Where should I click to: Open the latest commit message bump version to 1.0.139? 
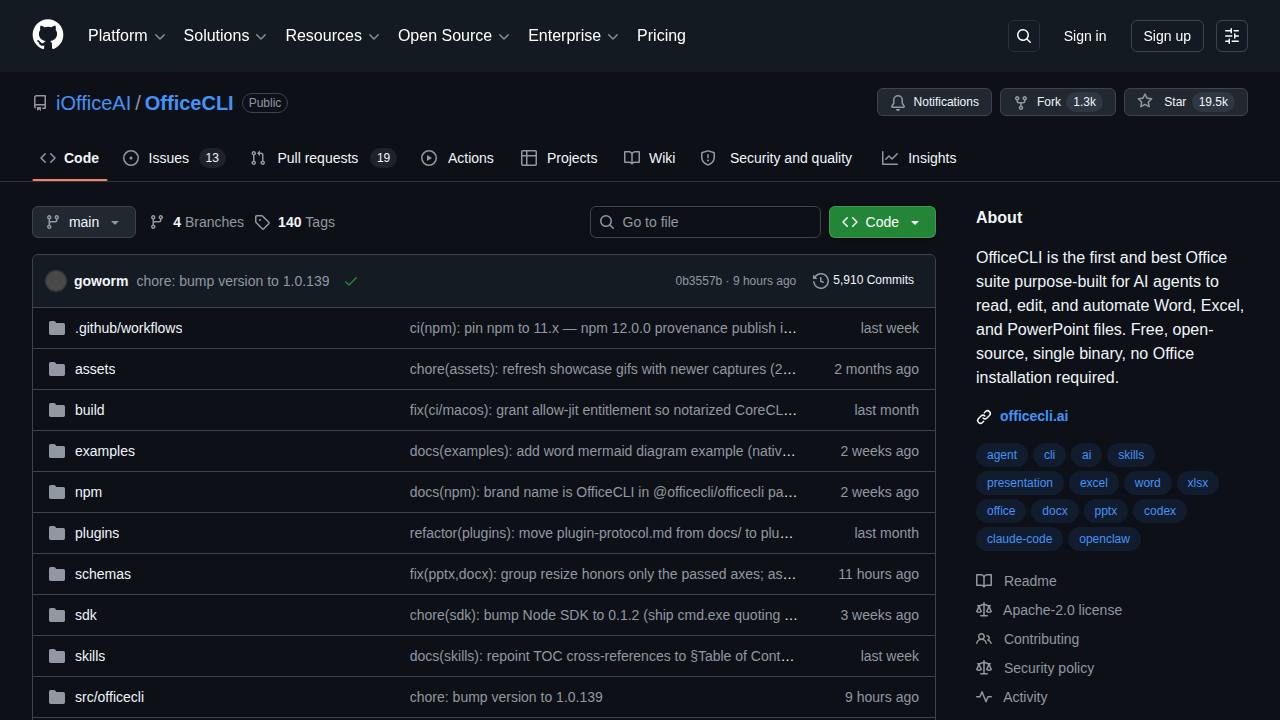pyautogui.click(x=233, y=281)
